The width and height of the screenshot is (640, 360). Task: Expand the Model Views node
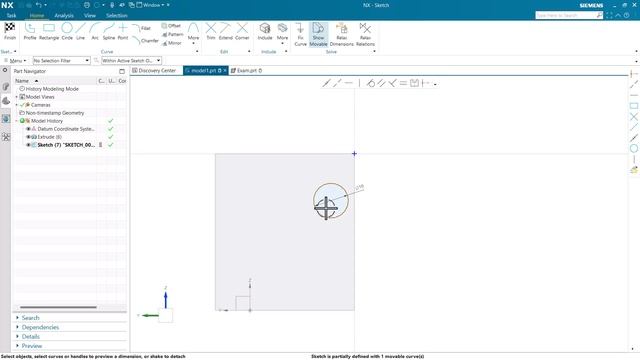(x=17, y=97)
